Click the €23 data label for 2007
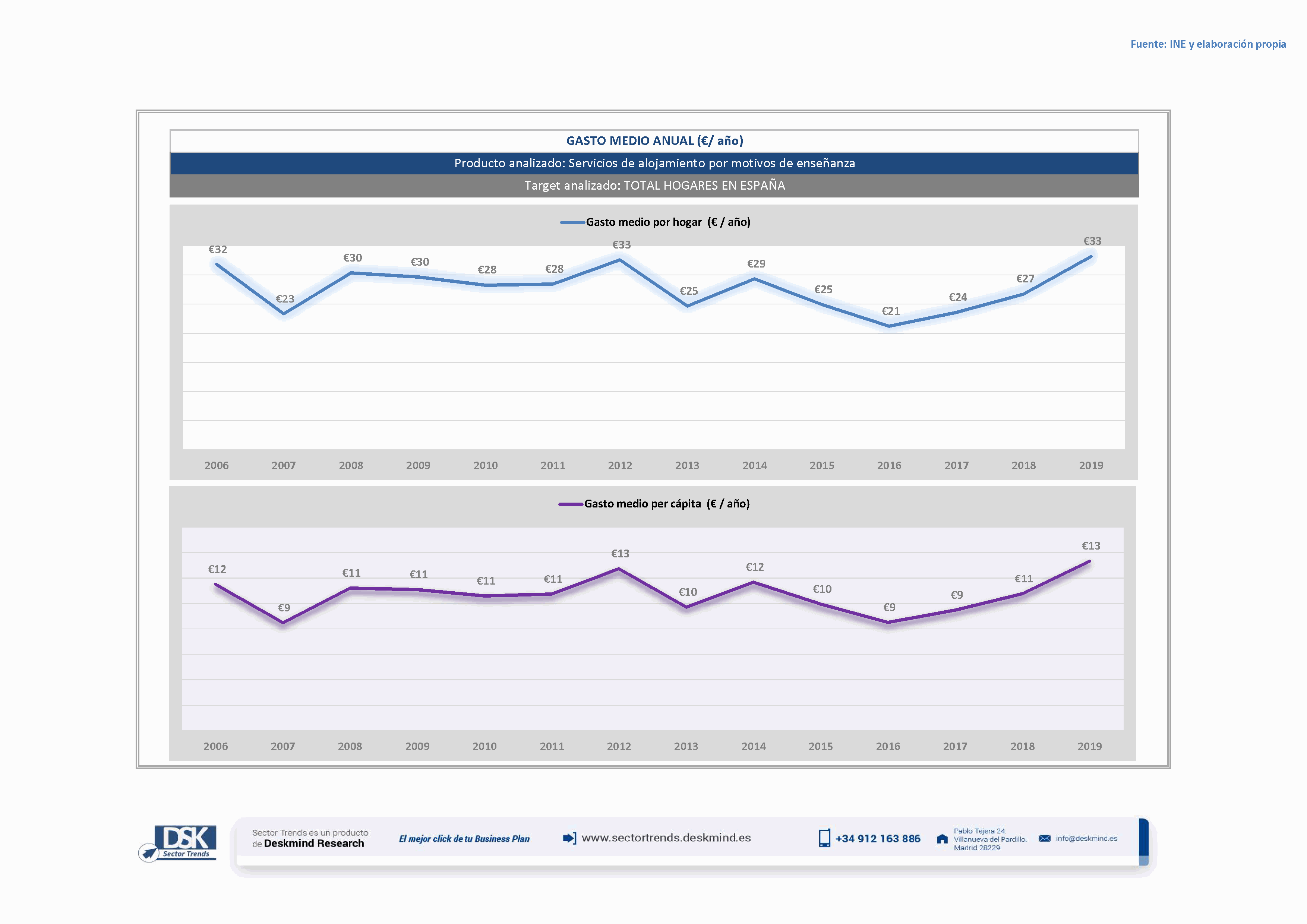Viewport: 1307px width, 924px height. coord(285,299)
